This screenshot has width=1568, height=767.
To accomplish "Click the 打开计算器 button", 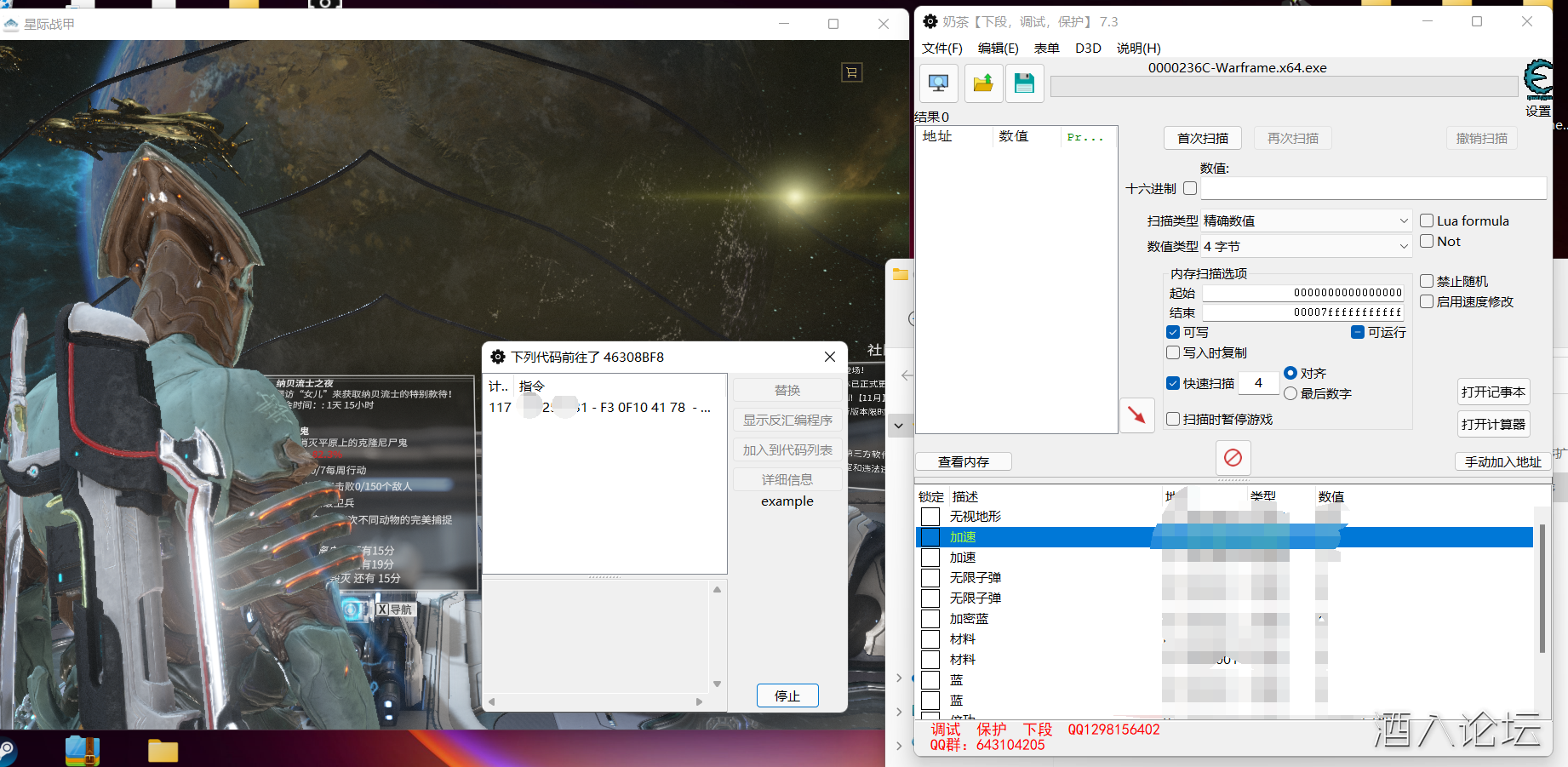I will [1493, 424].
